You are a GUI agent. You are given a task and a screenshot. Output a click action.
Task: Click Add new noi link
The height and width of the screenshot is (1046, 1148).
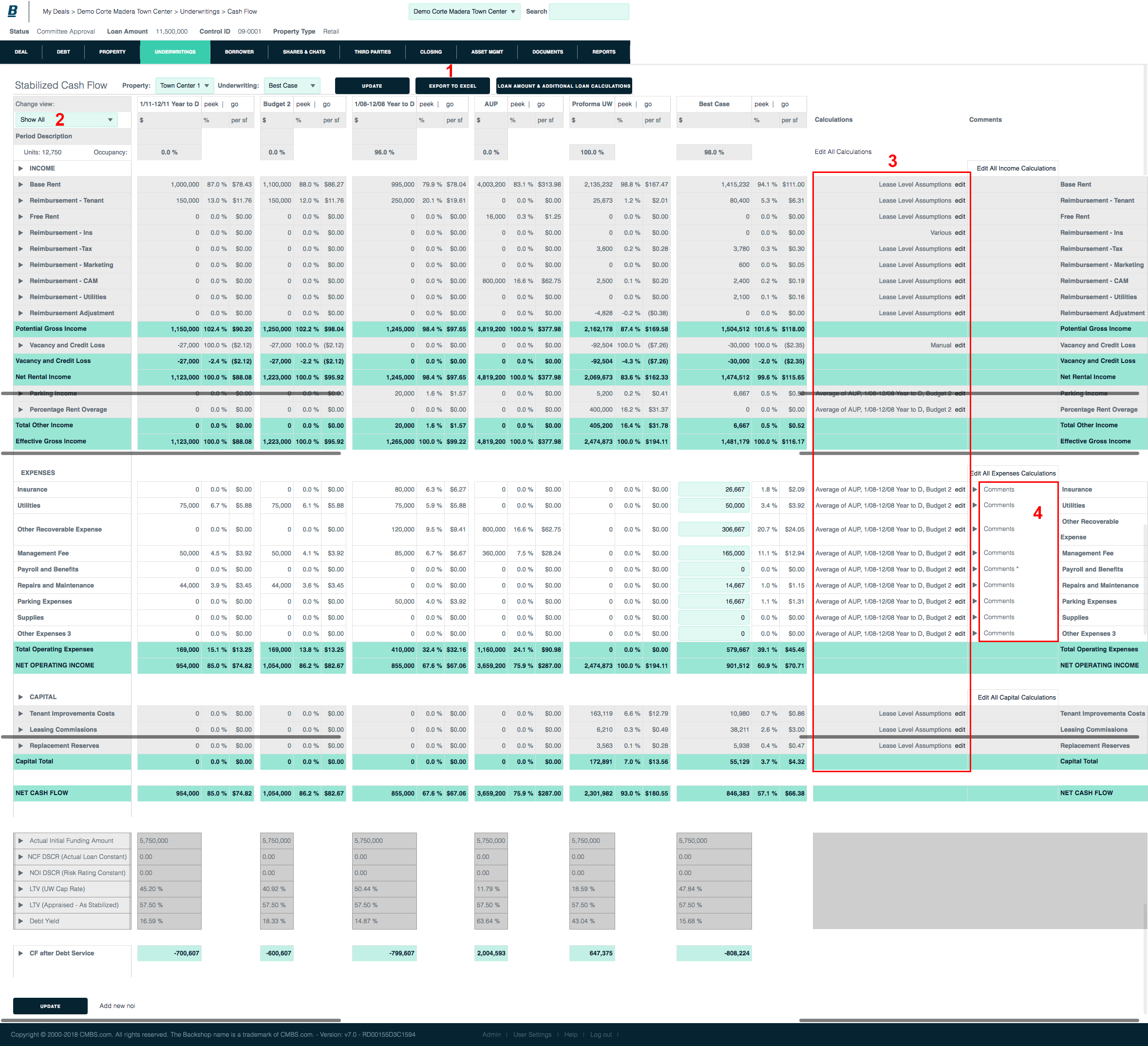pyautogui.click(x=117, y=1006)
